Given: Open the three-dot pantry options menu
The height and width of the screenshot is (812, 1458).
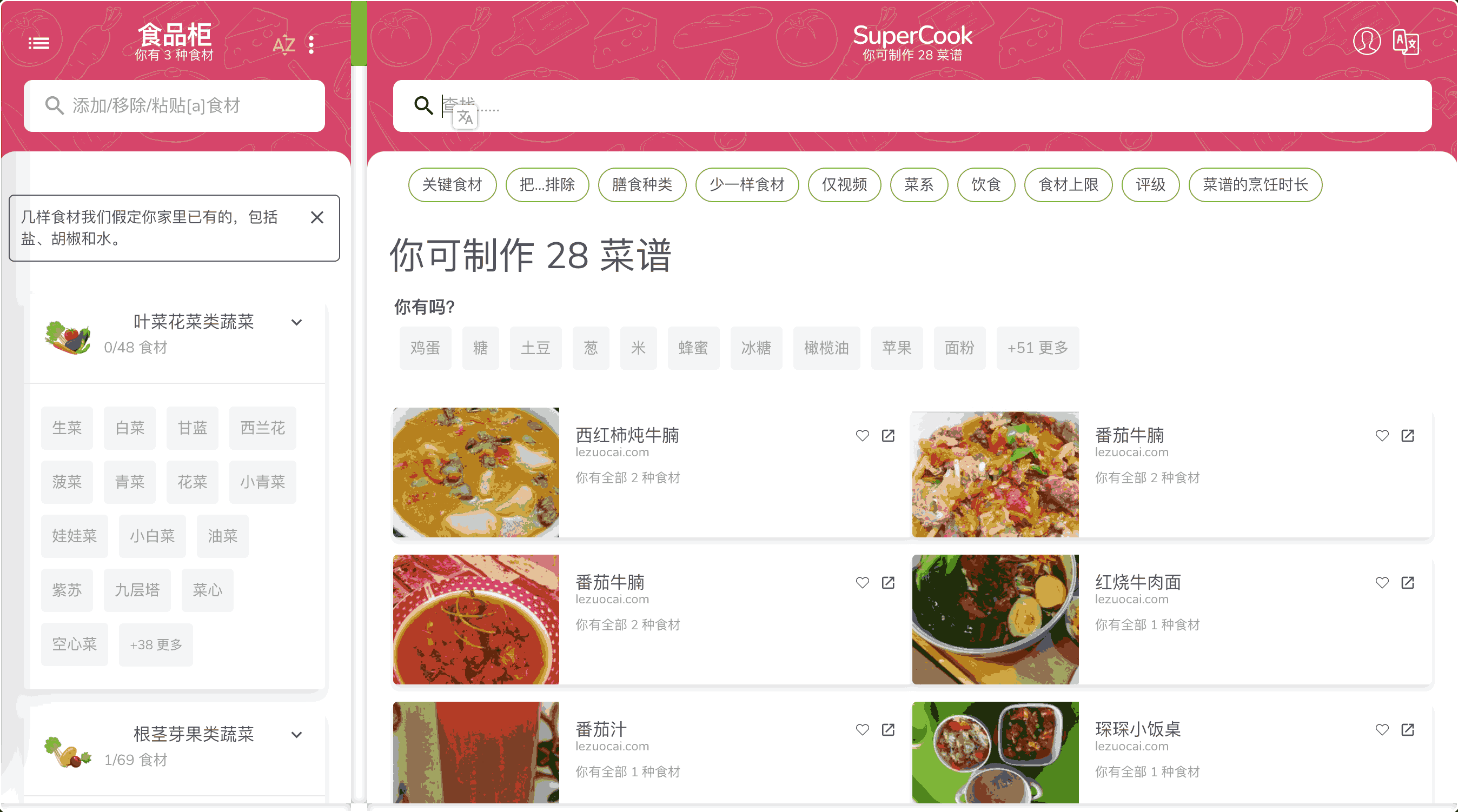Looking at the screenshot, I should [312, 44].
